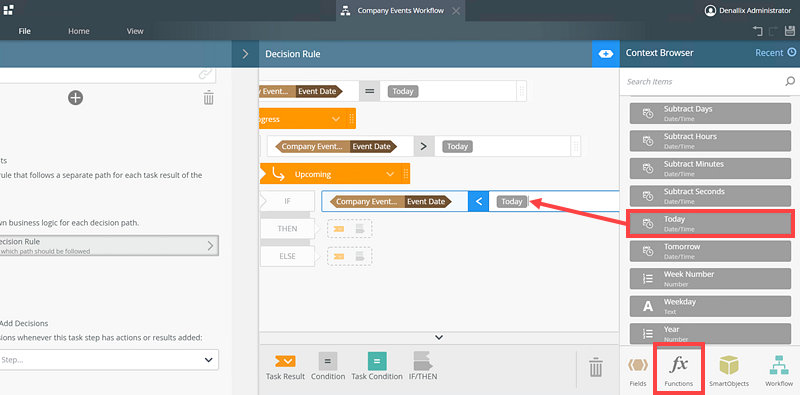Image resolution: width=800 pixels, height=395 pixels.
Task: Select the Subtract Days function
Action: click(710, 113)
